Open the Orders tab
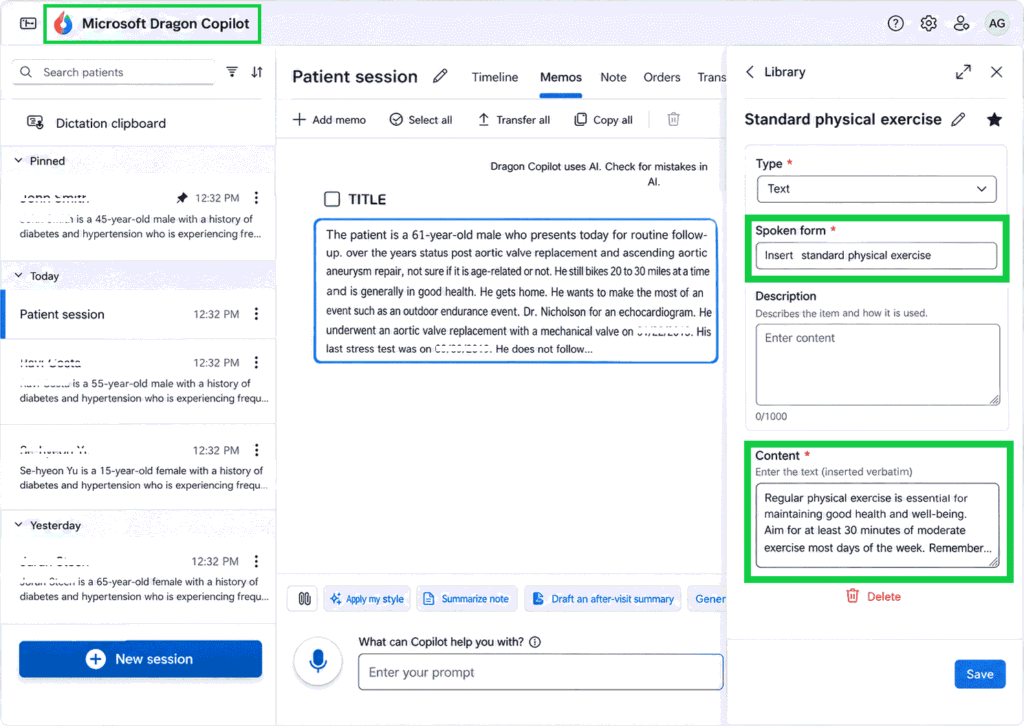This screenshot has height=726, width=1024. pos(662,77)
